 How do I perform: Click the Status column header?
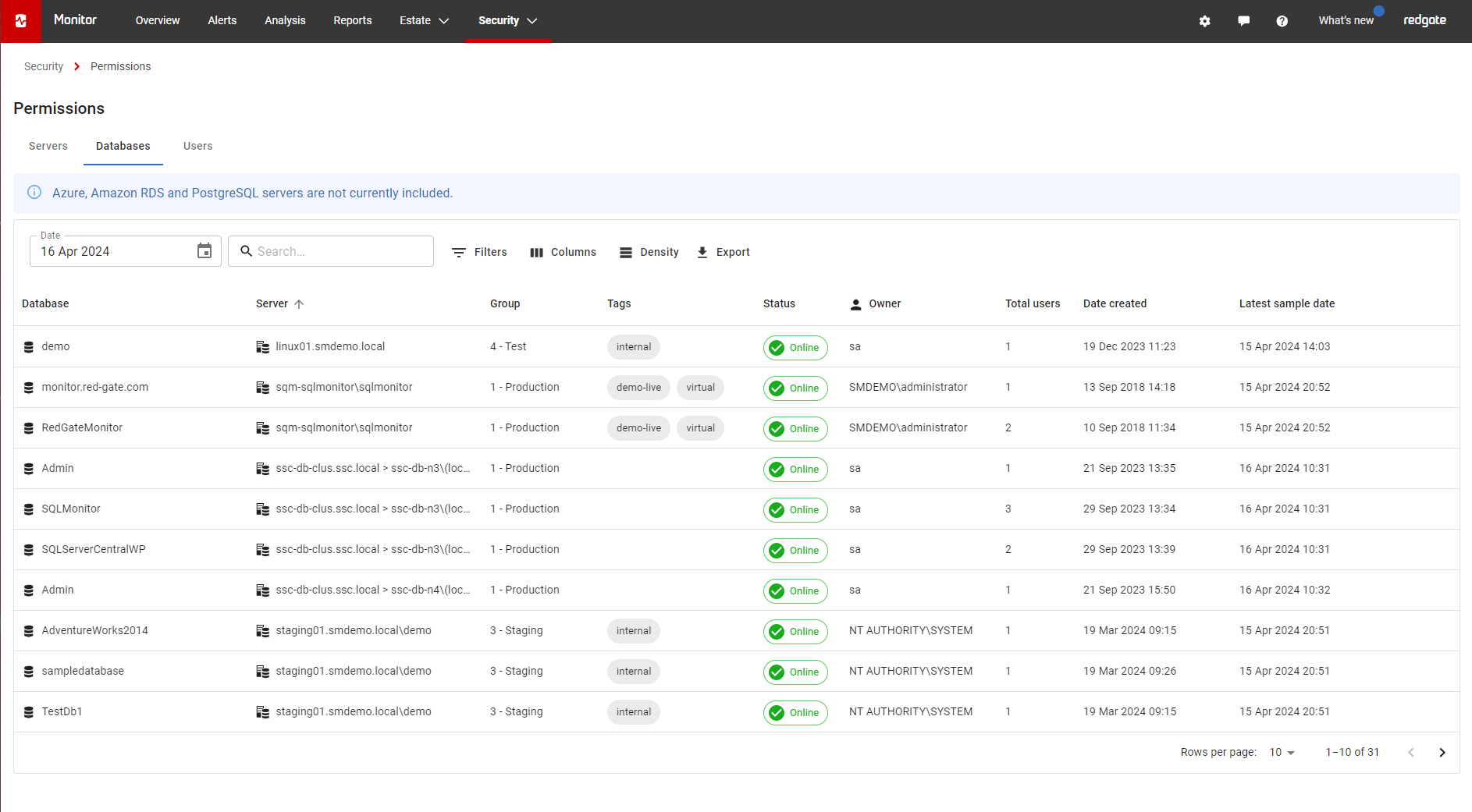point(779,304)
